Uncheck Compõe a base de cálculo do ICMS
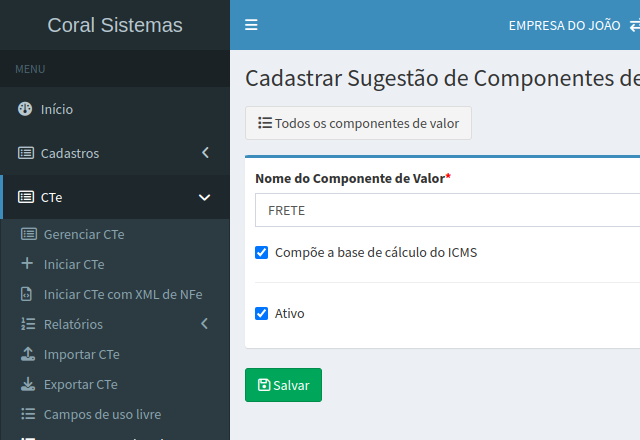This screenshot has width=640, height=440. click(x=262, y=253)
